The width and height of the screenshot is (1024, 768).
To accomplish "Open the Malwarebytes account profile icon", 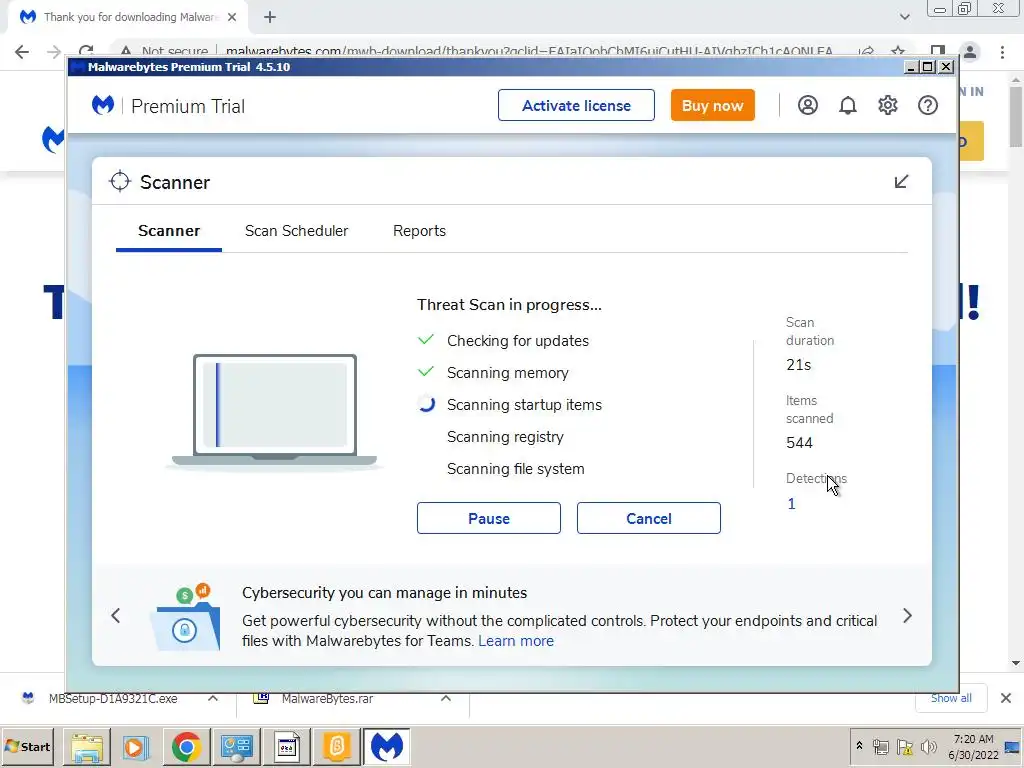I will point(807,105).
